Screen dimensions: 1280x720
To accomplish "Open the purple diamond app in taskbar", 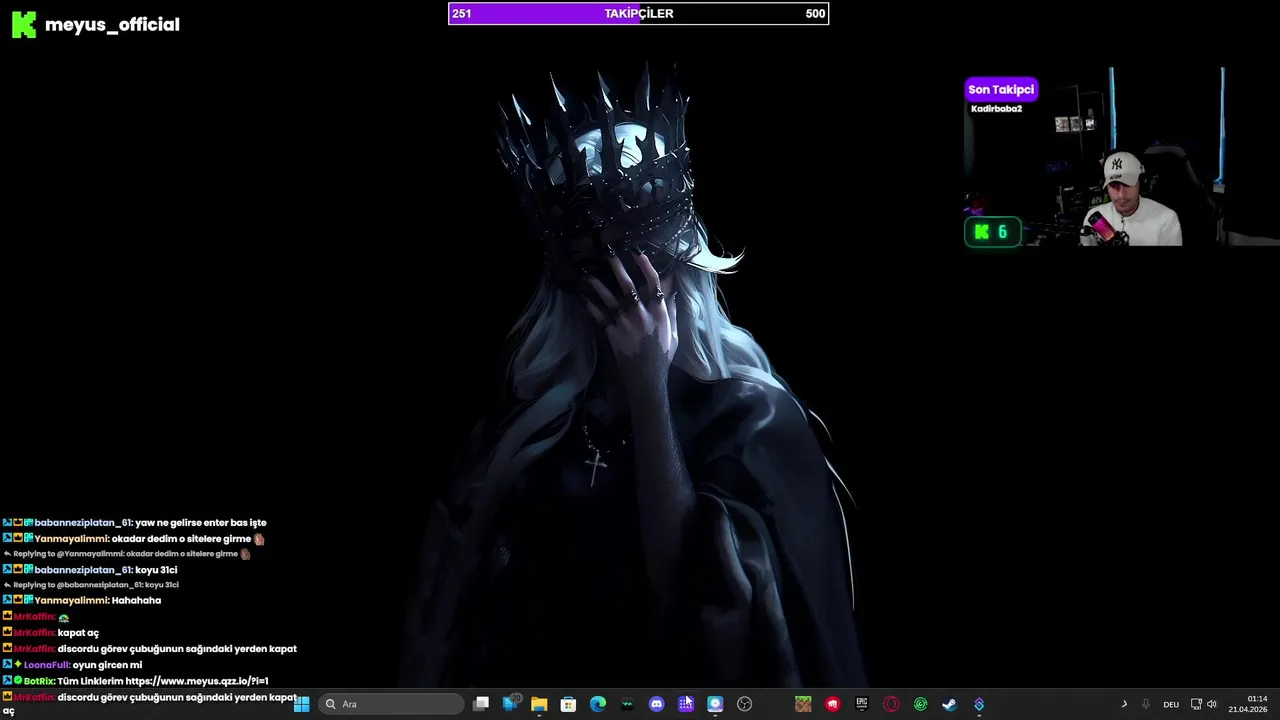I will 979,704.
